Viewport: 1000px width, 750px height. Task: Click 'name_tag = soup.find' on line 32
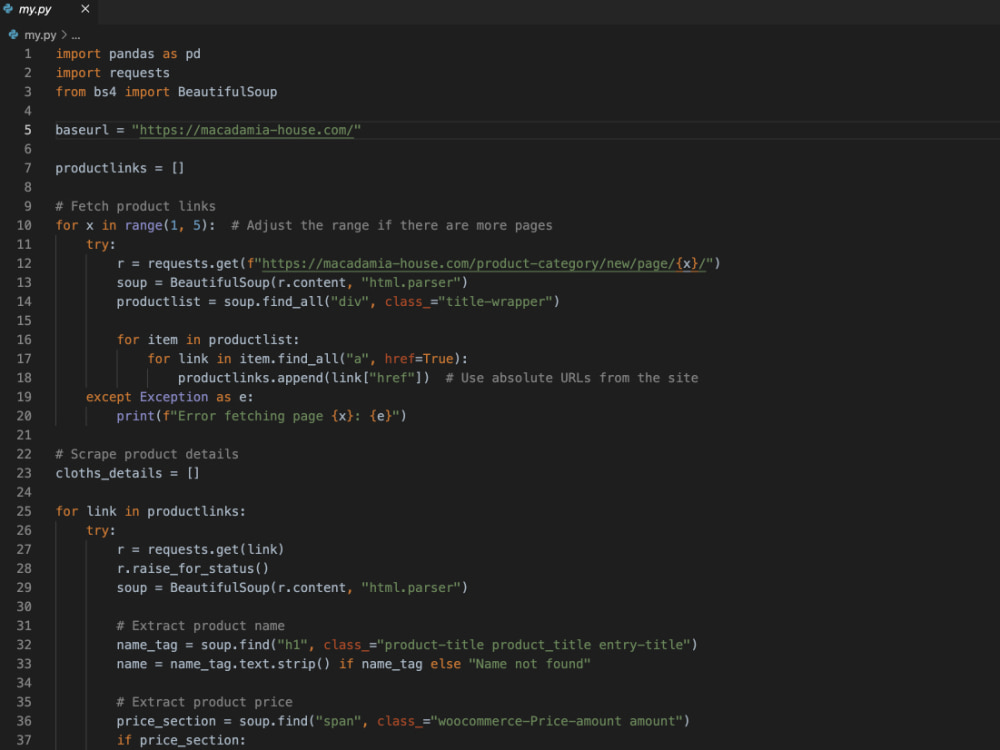(193, 645)
